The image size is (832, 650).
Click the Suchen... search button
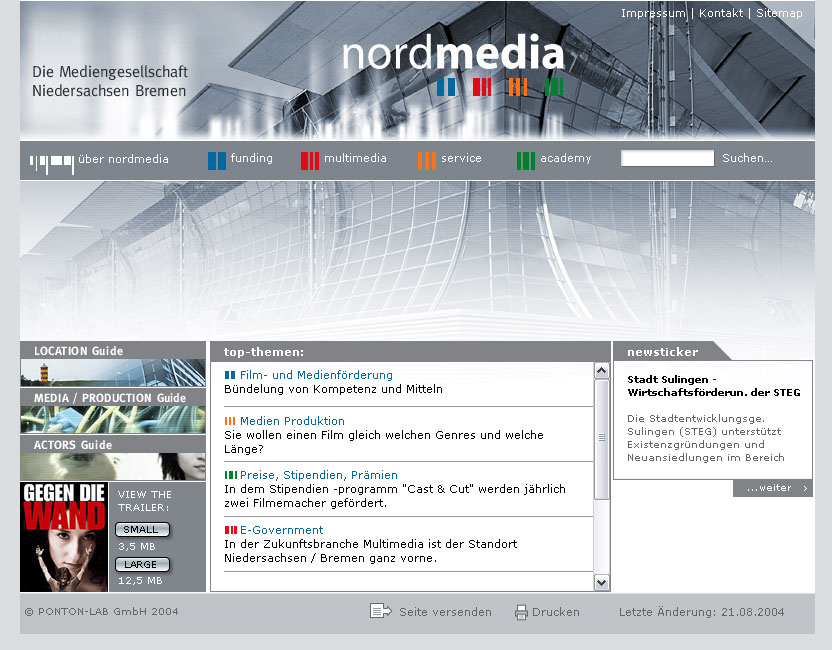click(747, 158)
